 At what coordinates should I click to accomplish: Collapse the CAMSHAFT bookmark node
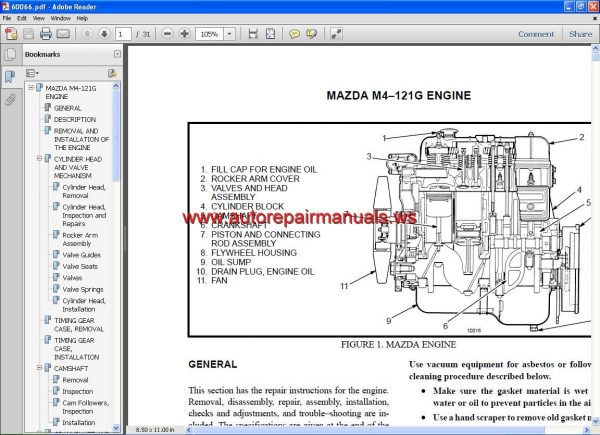point(39,368)
